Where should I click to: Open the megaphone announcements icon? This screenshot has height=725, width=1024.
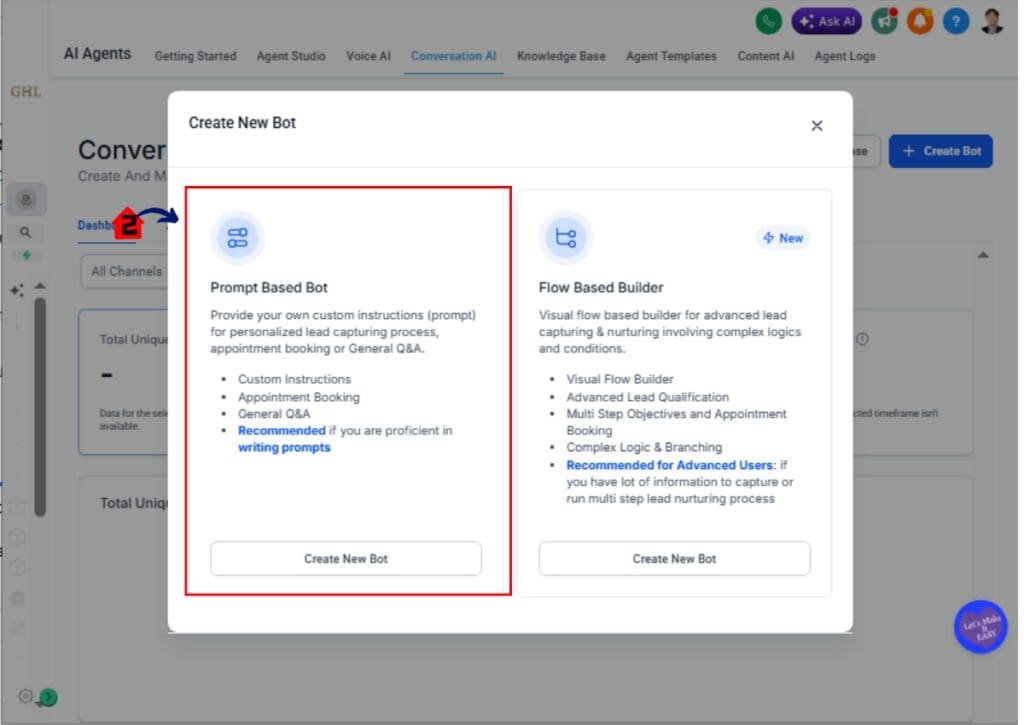point(884,21)
